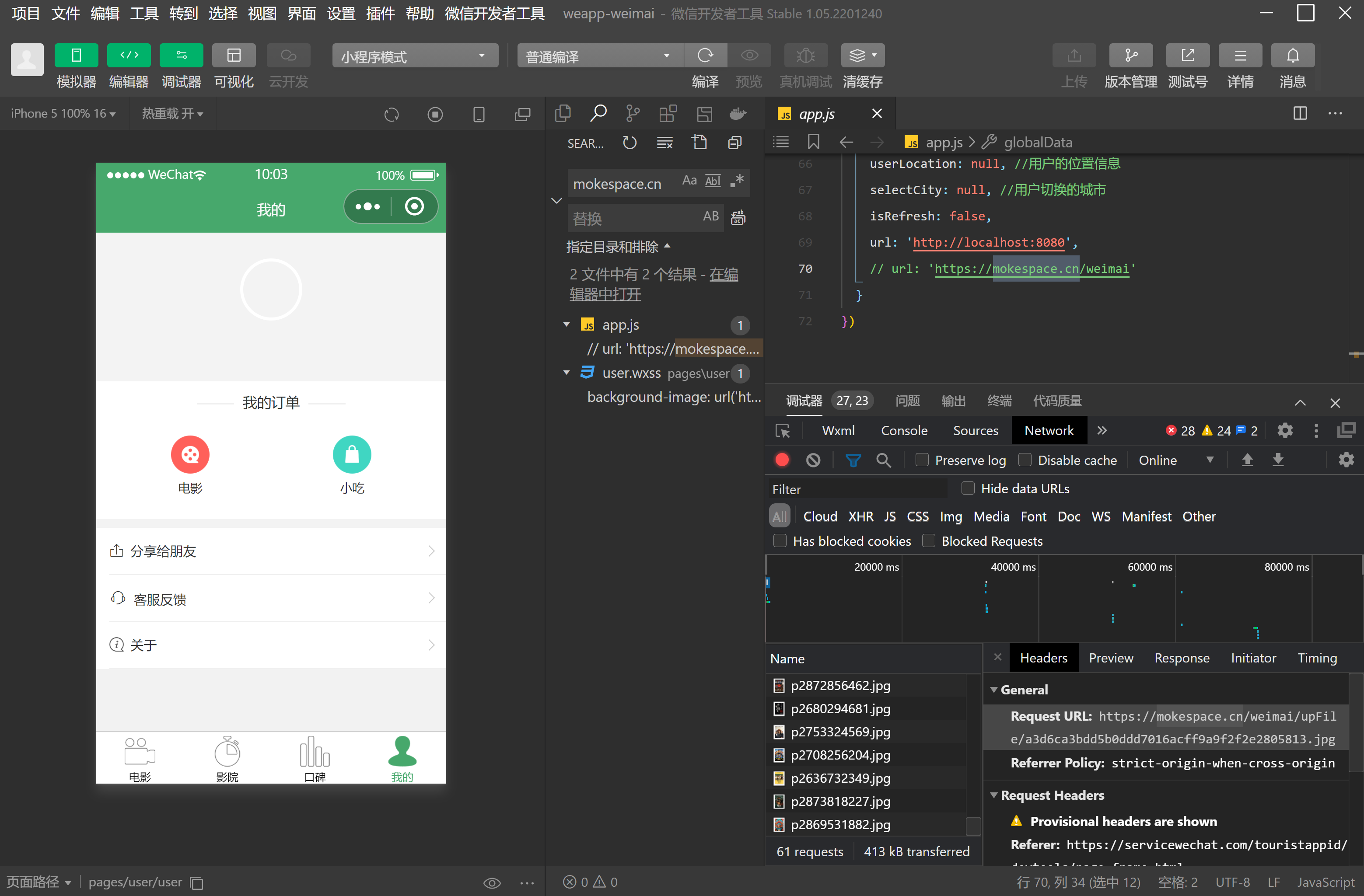1364x896 pixels.
Task: Open Details (详情) icon in toolbar
Action: [x=1240, y=56]
